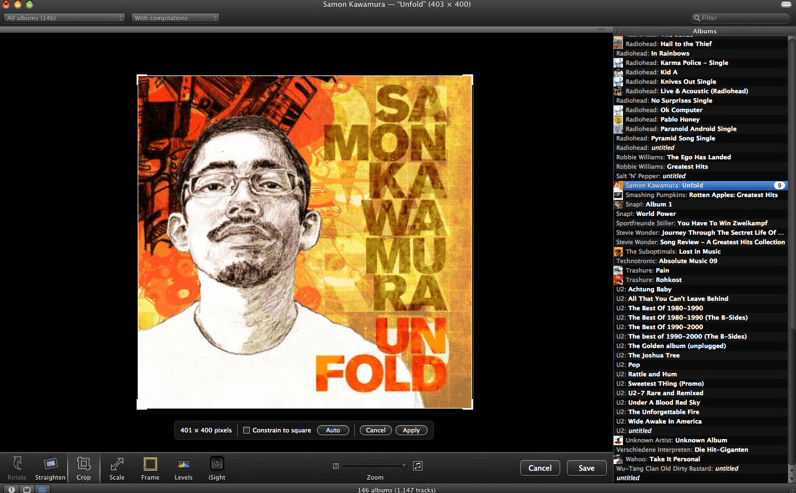
Task: Click the magnifier icon in the Filter field
Action: pyautogui.click(x=697, y=18)
